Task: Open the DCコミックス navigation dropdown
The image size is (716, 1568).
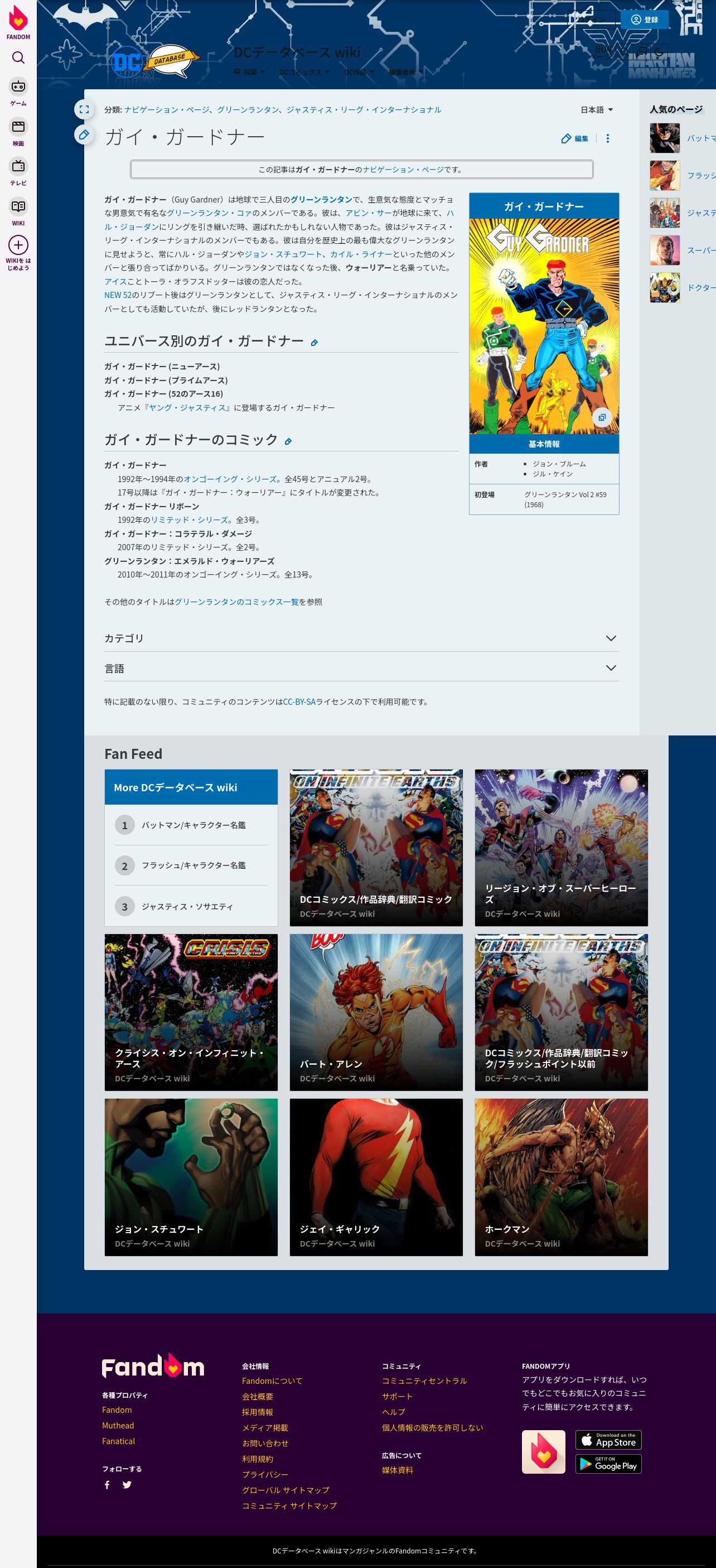Action: (x=304, y=72)
